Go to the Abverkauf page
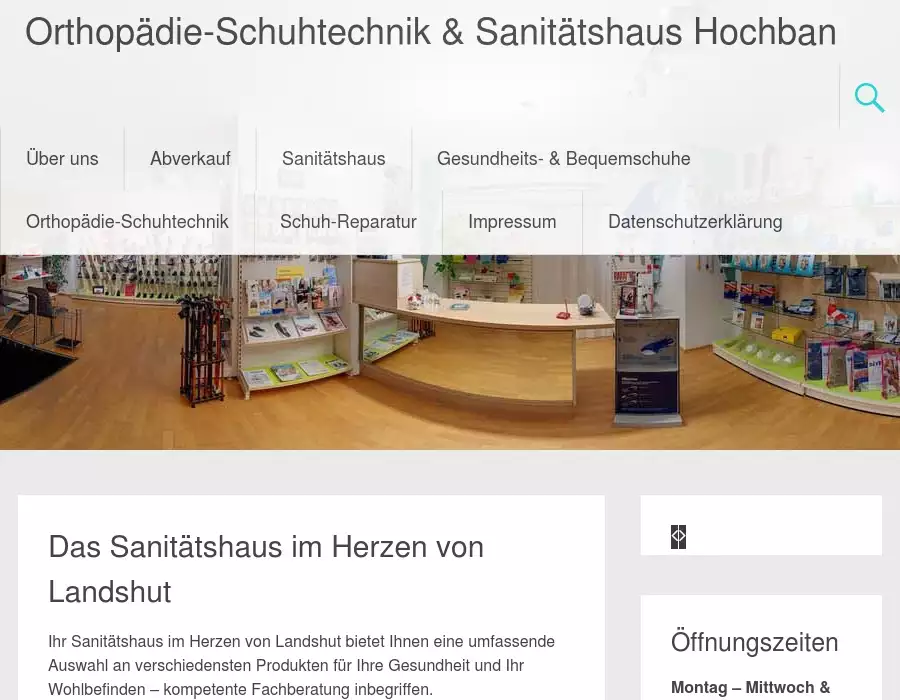 pos(191,158)
